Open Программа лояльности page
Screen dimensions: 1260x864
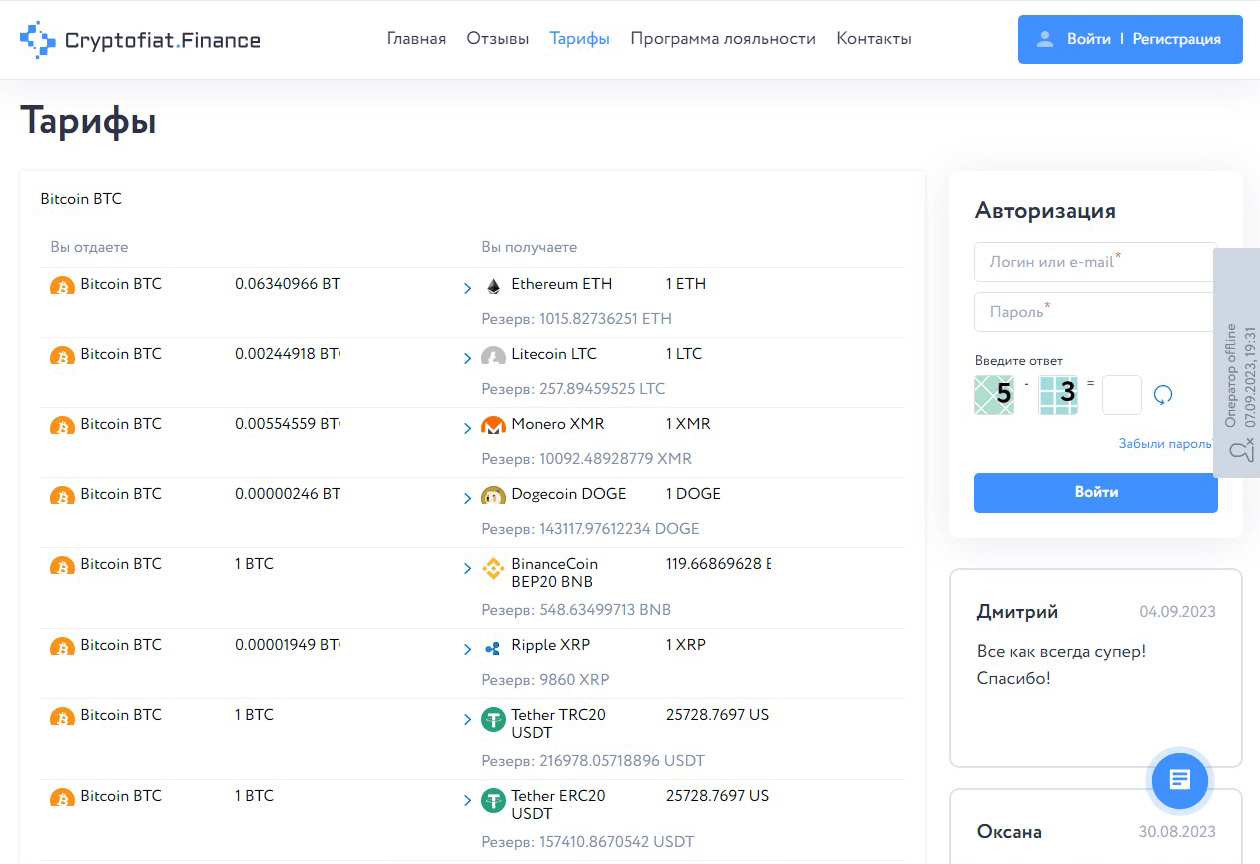[x=723, y=39]
